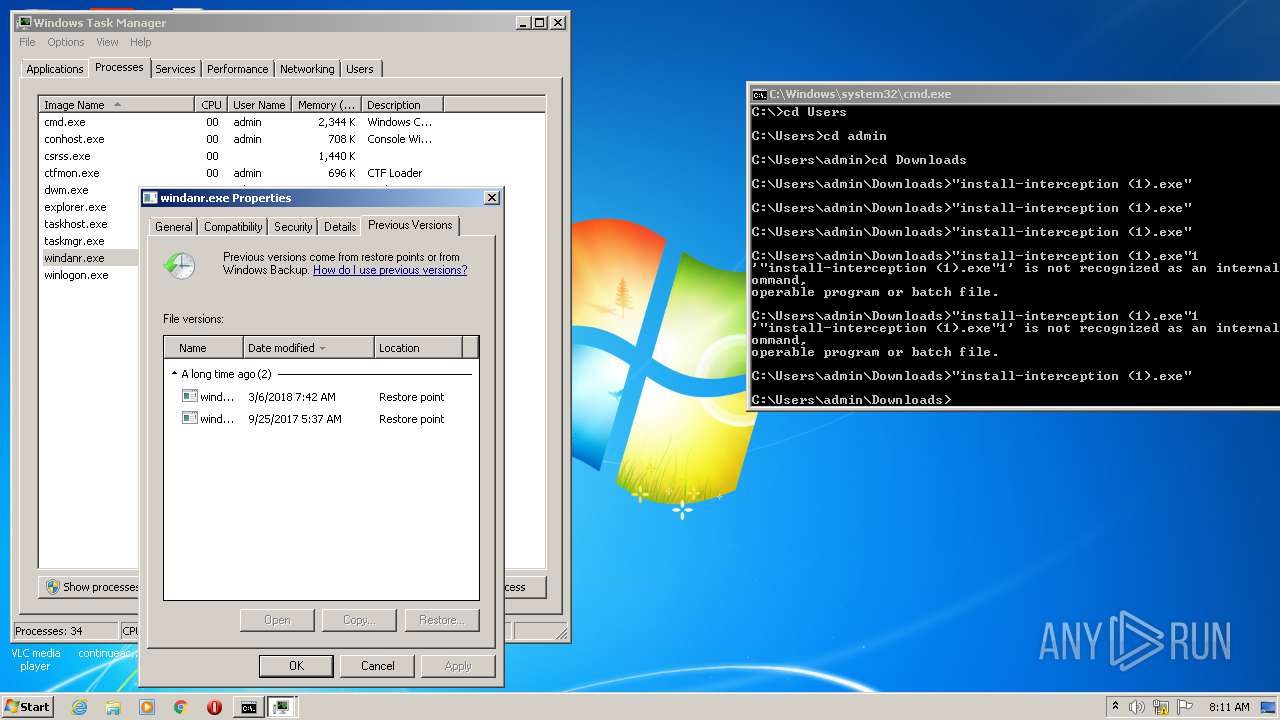
Task: Sort processes by Memory column header
Action: pyautogui.click(x=326, y=105)
